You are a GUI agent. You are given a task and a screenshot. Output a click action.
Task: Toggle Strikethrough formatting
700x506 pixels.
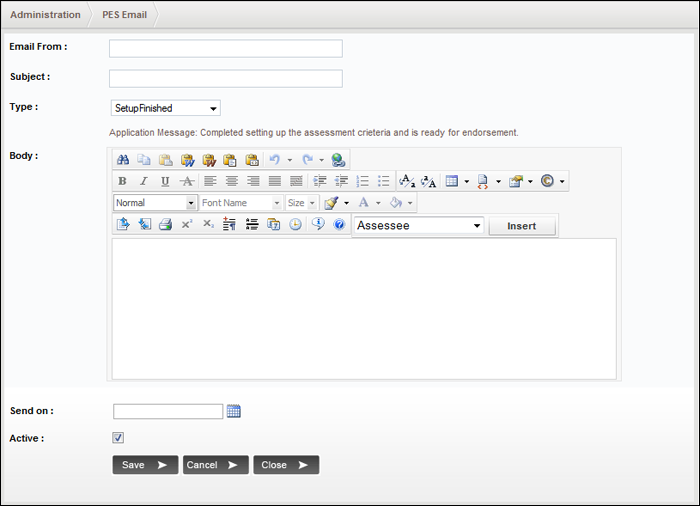click(x=187, y=181)
